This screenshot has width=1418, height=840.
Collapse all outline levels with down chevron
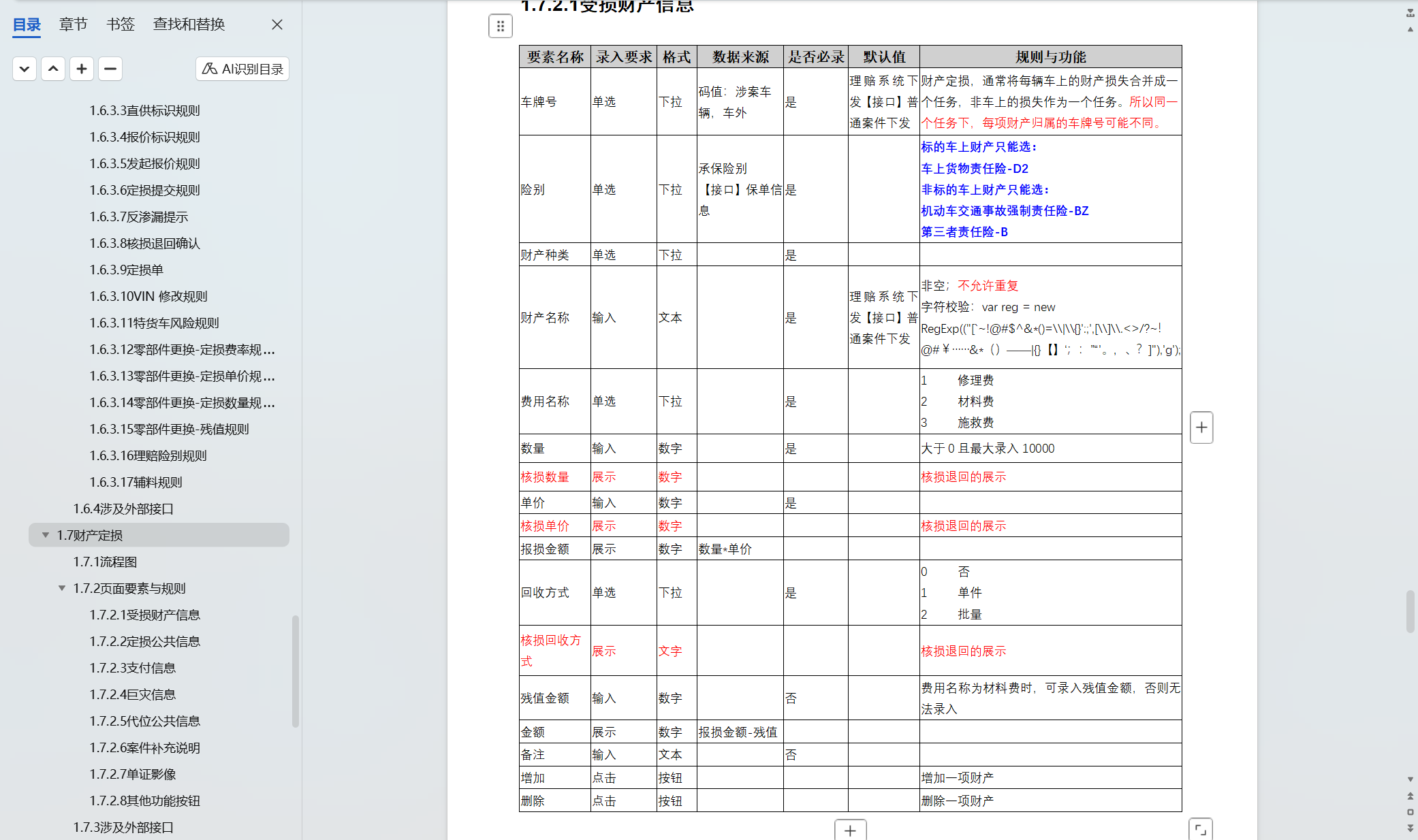[x=25, y=69]
